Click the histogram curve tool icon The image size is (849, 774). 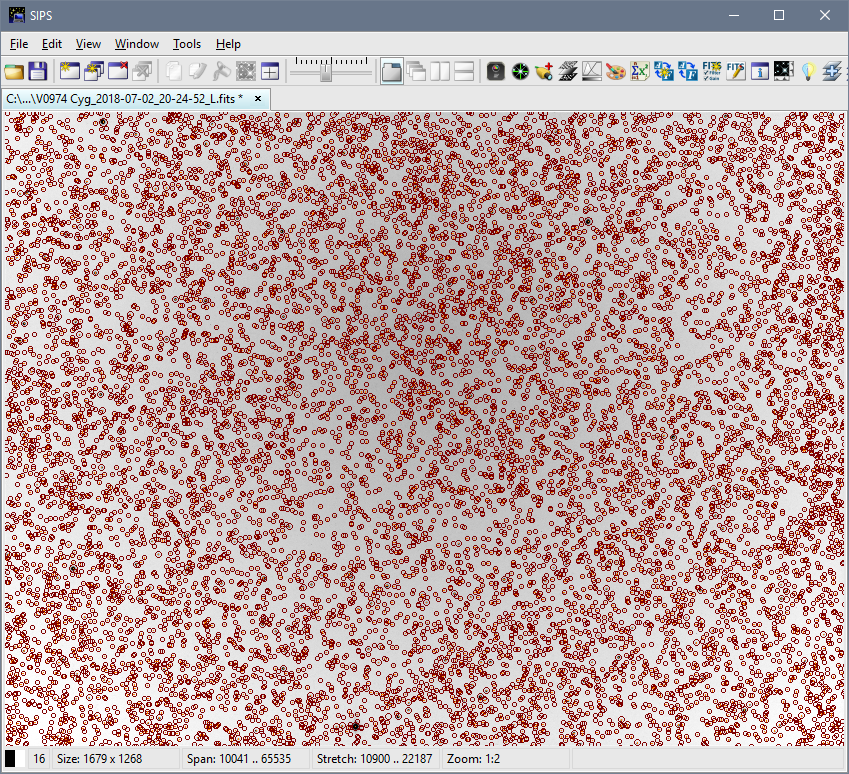591,71
